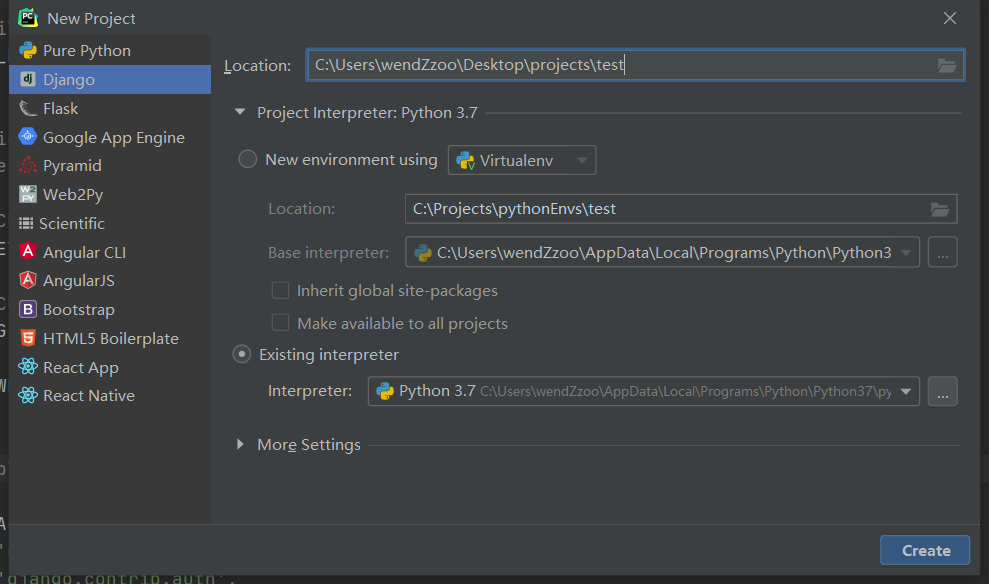Open existing Interpreter Python 3.7 dropdown
This screenshot has width=989, height=584.
point(643,391)
